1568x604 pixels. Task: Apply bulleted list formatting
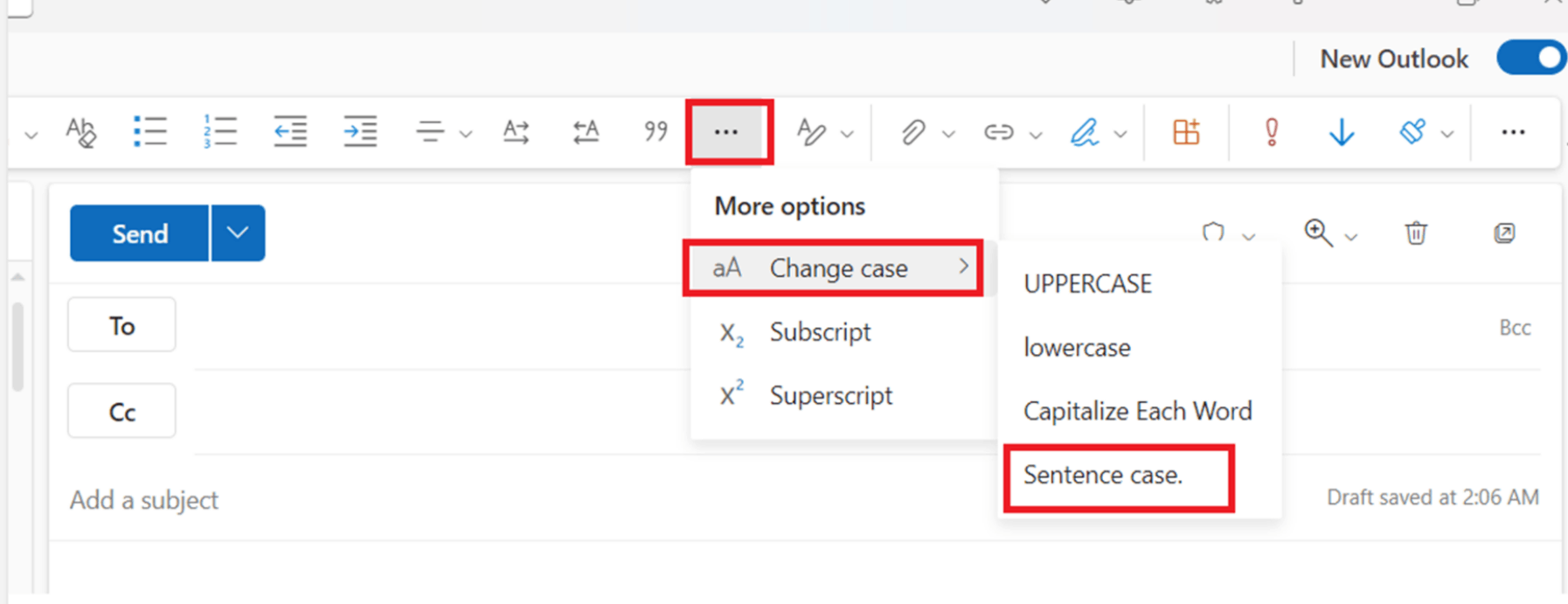pyautogui.click(x=150, y=132)
